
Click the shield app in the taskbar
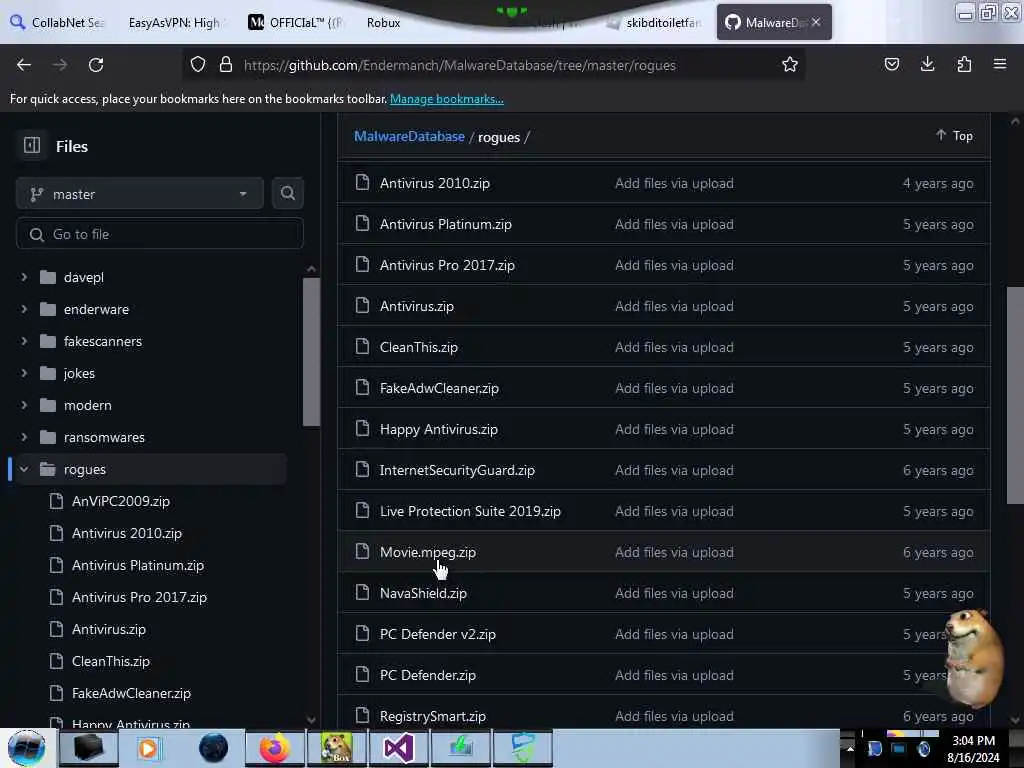click(522, 748)
